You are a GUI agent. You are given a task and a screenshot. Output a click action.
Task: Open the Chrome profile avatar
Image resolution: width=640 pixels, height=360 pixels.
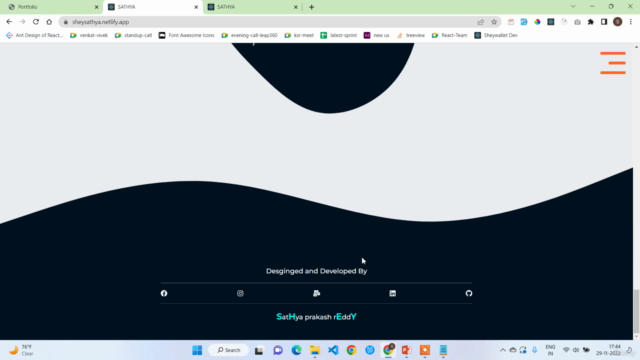click(618, 22)
